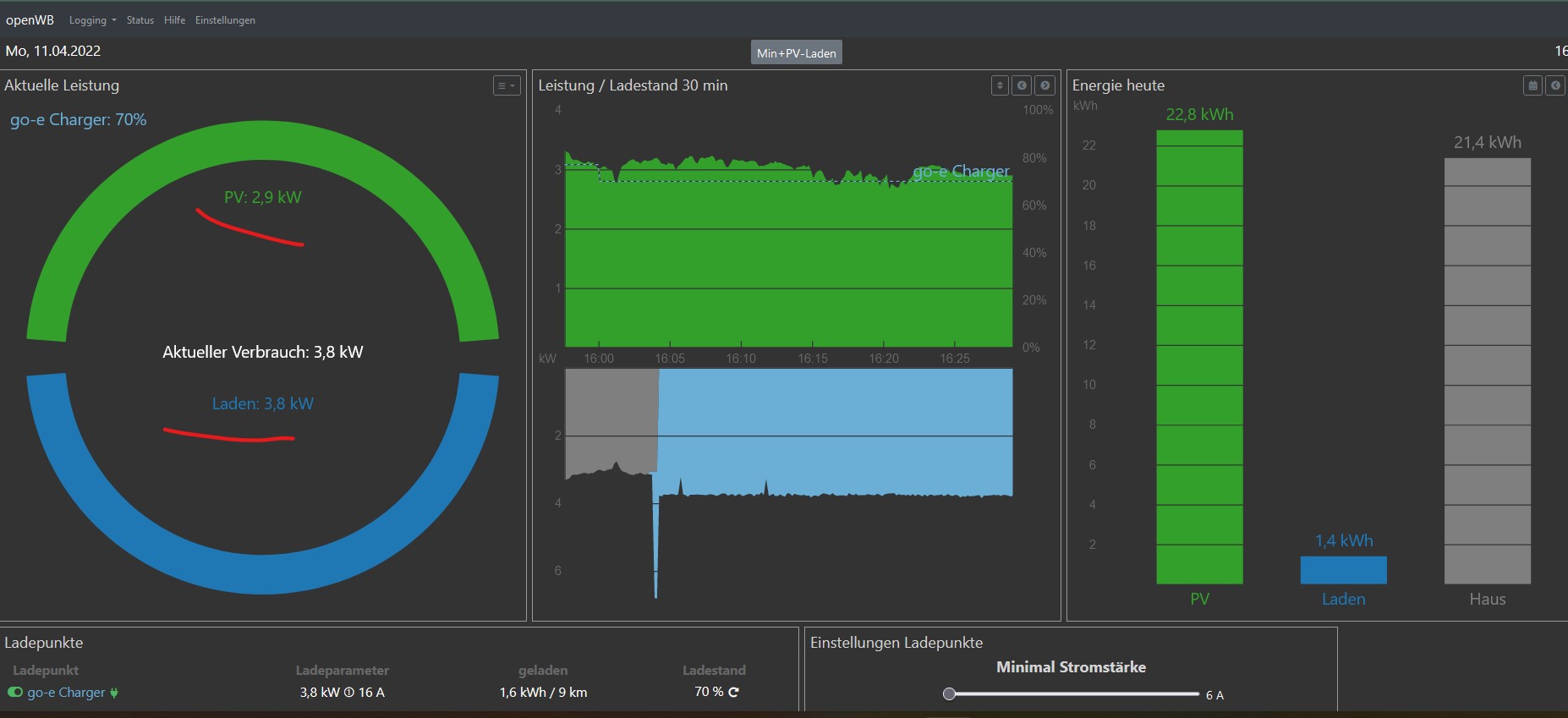Toggle the go-e Charger charge point switch
1568x718 pixels.
click(15, 692)
